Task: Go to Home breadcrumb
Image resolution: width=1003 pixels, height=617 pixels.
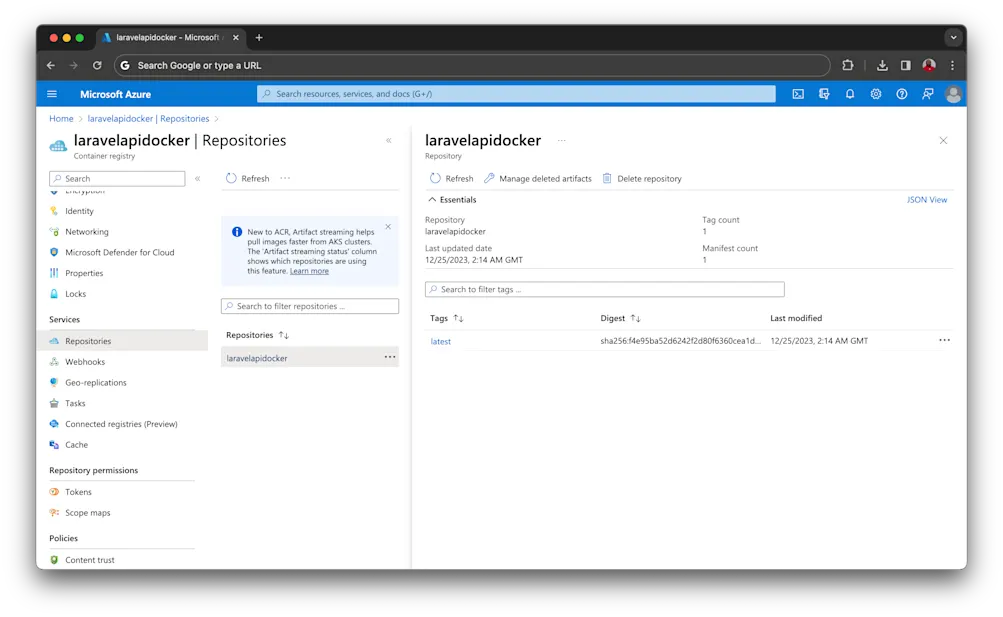Action: (61, 119)
